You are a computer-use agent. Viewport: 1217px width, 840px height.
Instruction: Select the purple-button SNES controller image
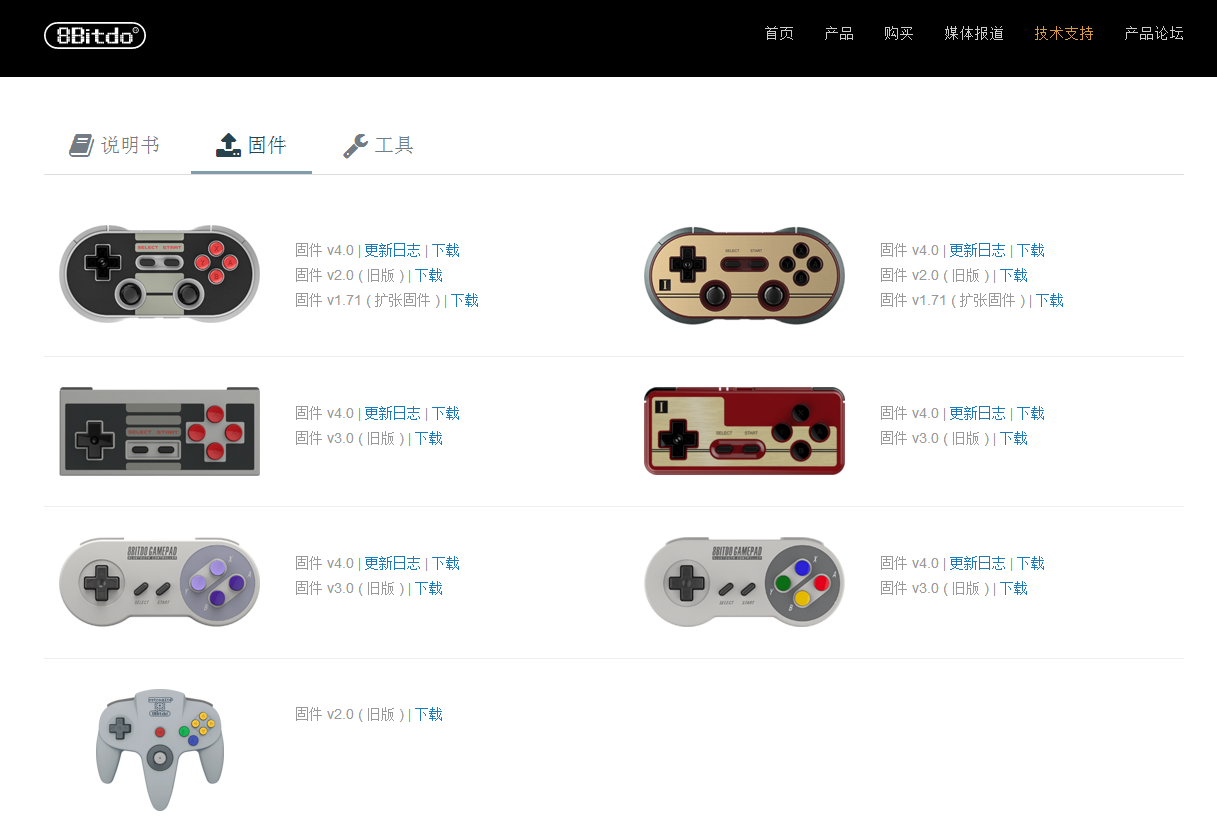click(160, 582)
